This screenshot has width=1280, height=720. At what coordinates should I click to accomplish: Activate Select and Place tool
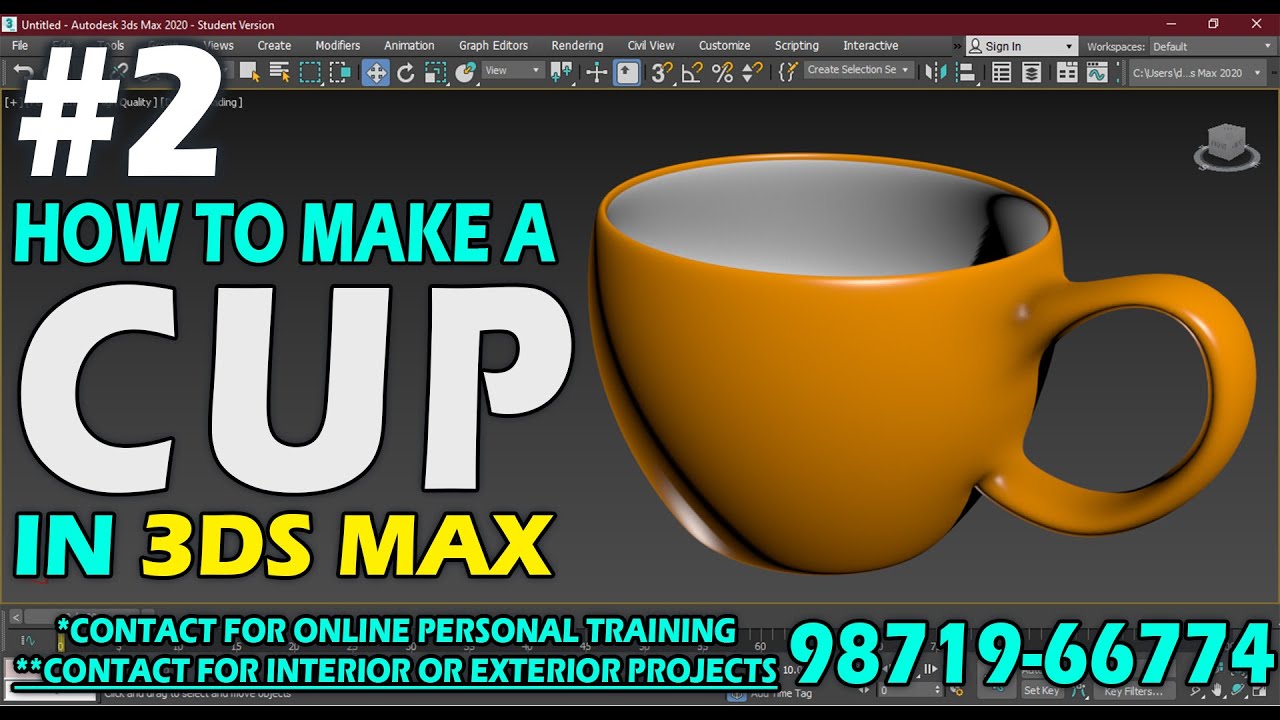[465, 72]
